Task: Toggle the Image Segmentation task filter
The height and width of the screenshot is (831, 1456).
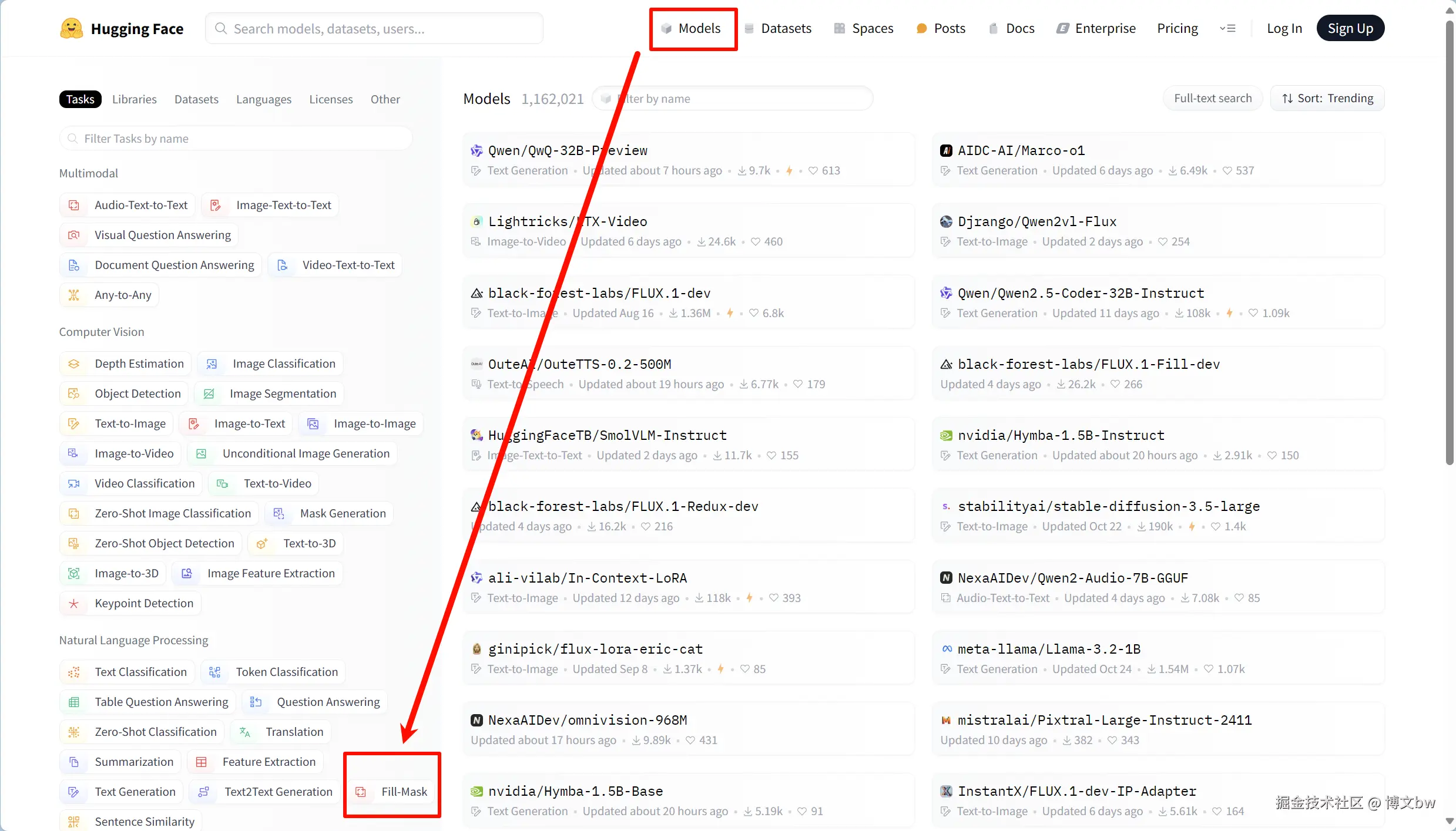Action: (x=270, y=393)
